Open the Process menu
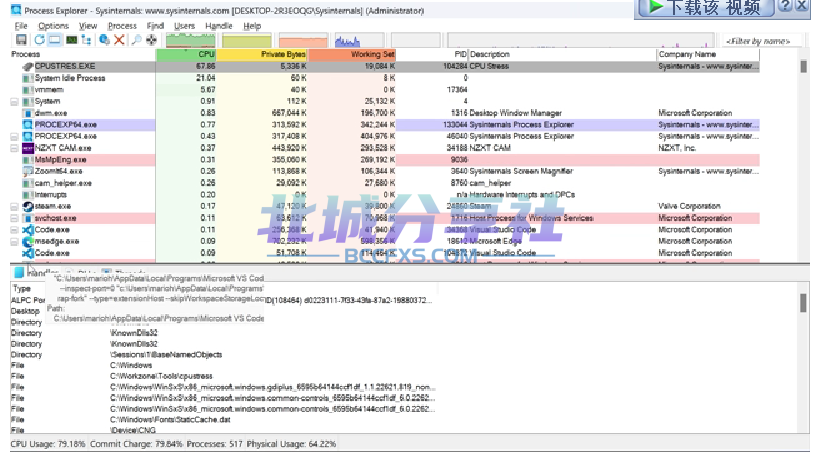 121,25
